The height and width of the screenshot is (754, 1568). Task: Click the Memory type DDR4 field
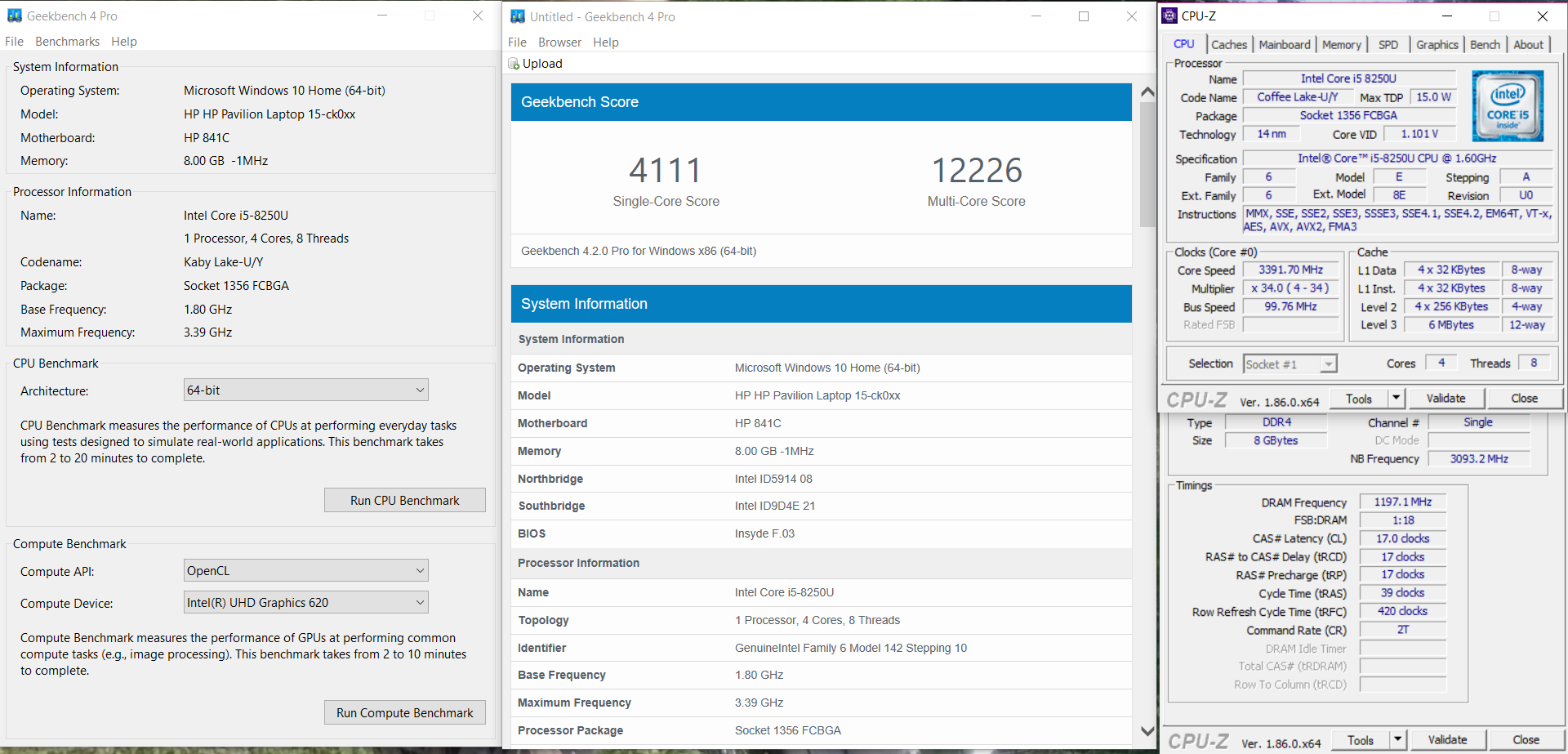[x=1276, y=422]
